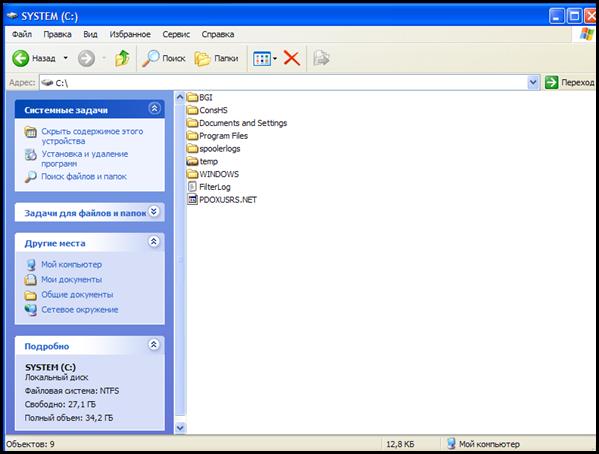
Task: Open the Файл menu
Action: pos(22,34)
